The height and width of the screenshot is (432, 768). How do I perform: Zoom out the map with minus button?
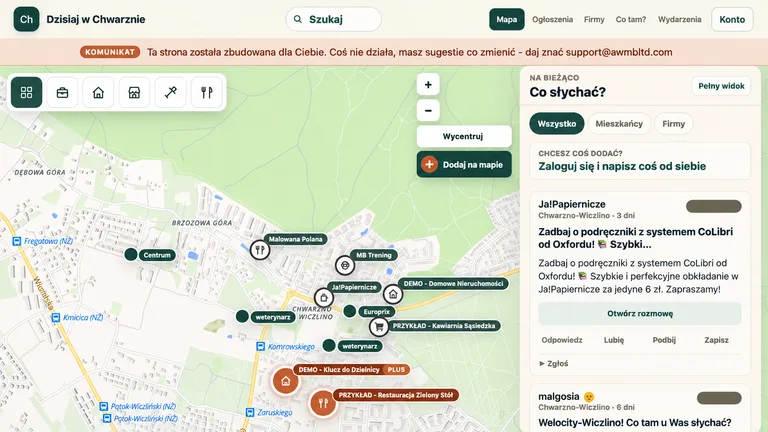tap(428, 111)
